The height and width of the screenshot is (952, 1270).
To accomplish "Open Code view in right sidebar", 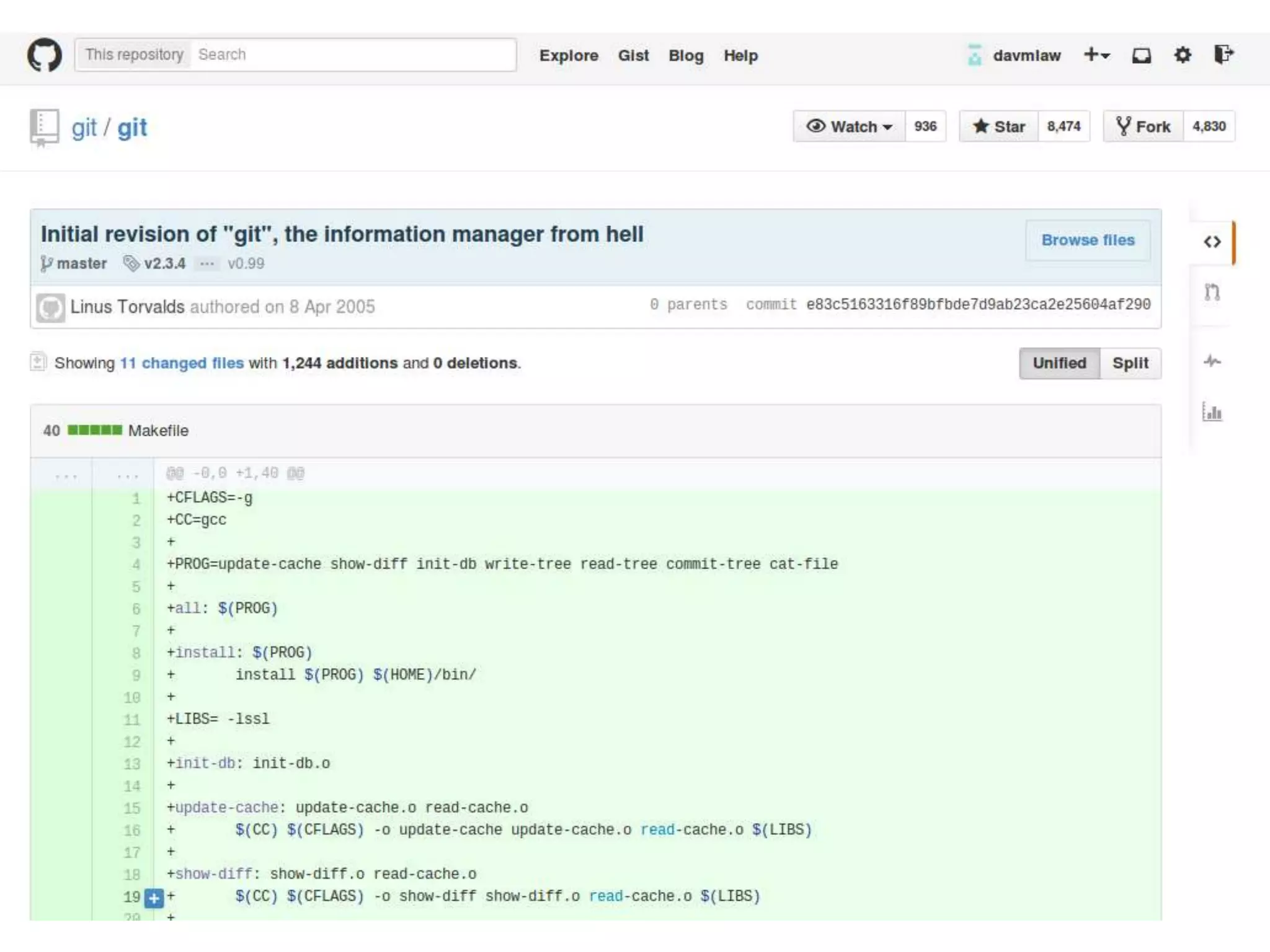I will point(1212,242).
